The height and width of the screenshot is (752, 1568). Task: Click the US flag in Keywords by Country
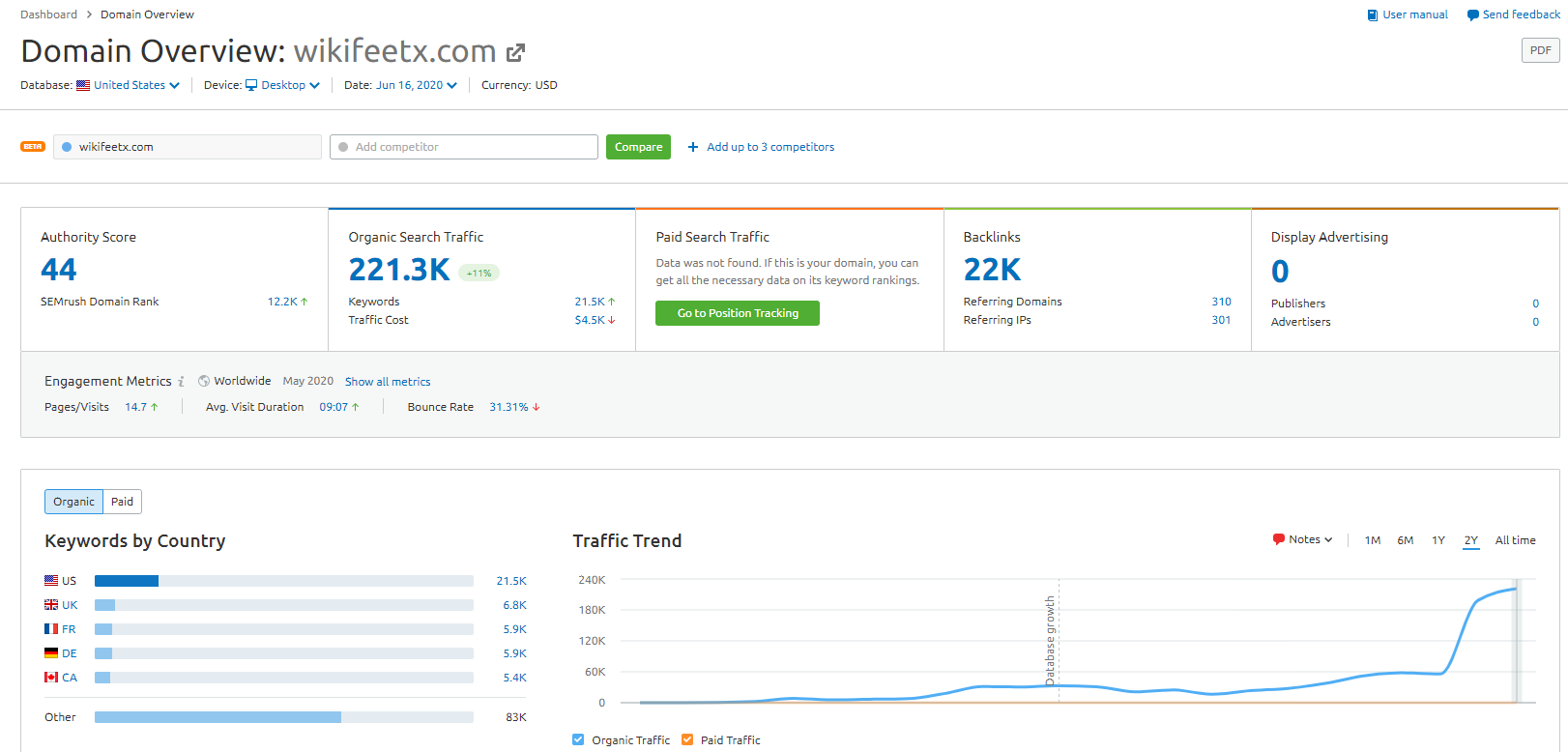[51, 581]
